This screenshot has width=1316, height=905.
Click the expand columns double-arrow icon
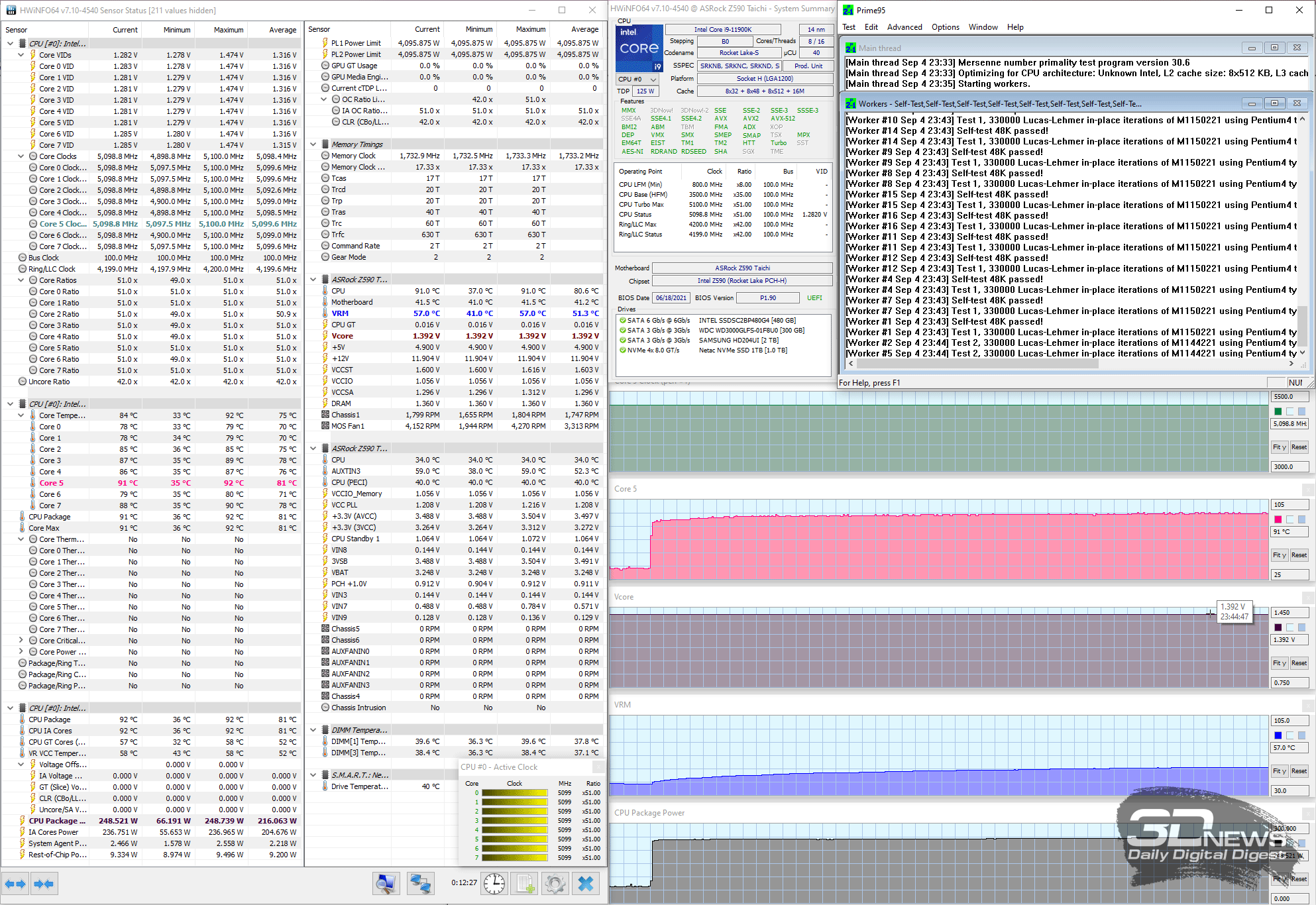tap(15, 884)
